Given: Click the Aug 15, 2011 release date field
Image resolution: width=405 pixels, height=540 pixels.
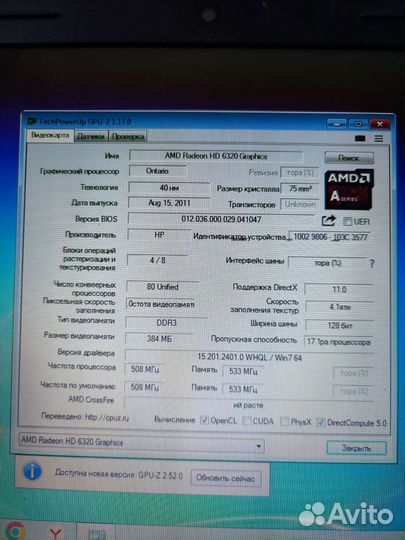Looking at the screenshot, I should [169, 203].
